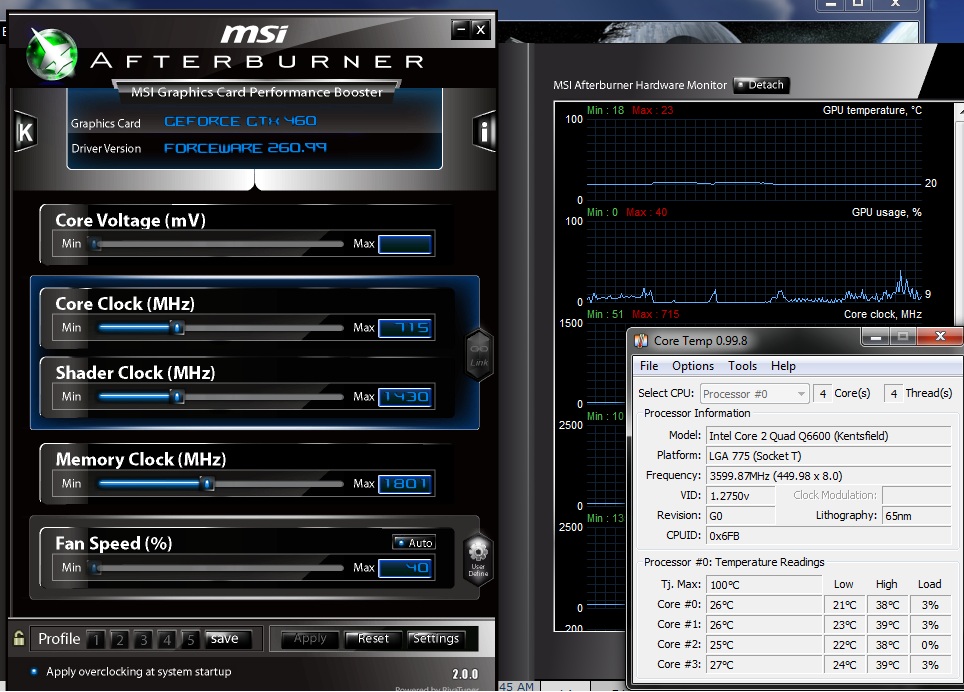The height and width of the screenshot is (692, 964).
Task: Open fan User Define gear icon
Action: pos(478,557)
